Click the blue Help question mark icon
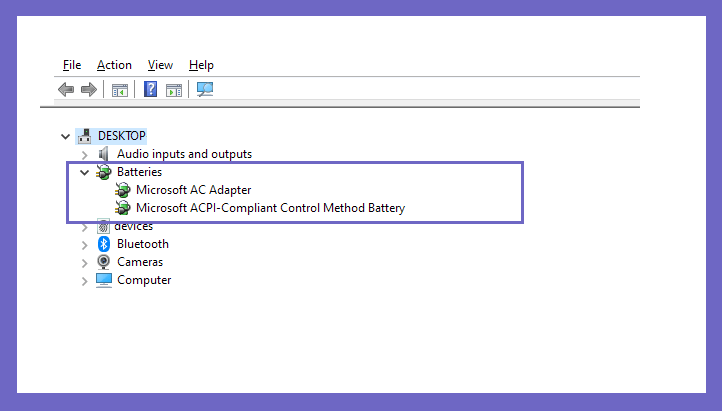Screen dimensions: 722x411 pyautogui.click(x=151, y=89)
